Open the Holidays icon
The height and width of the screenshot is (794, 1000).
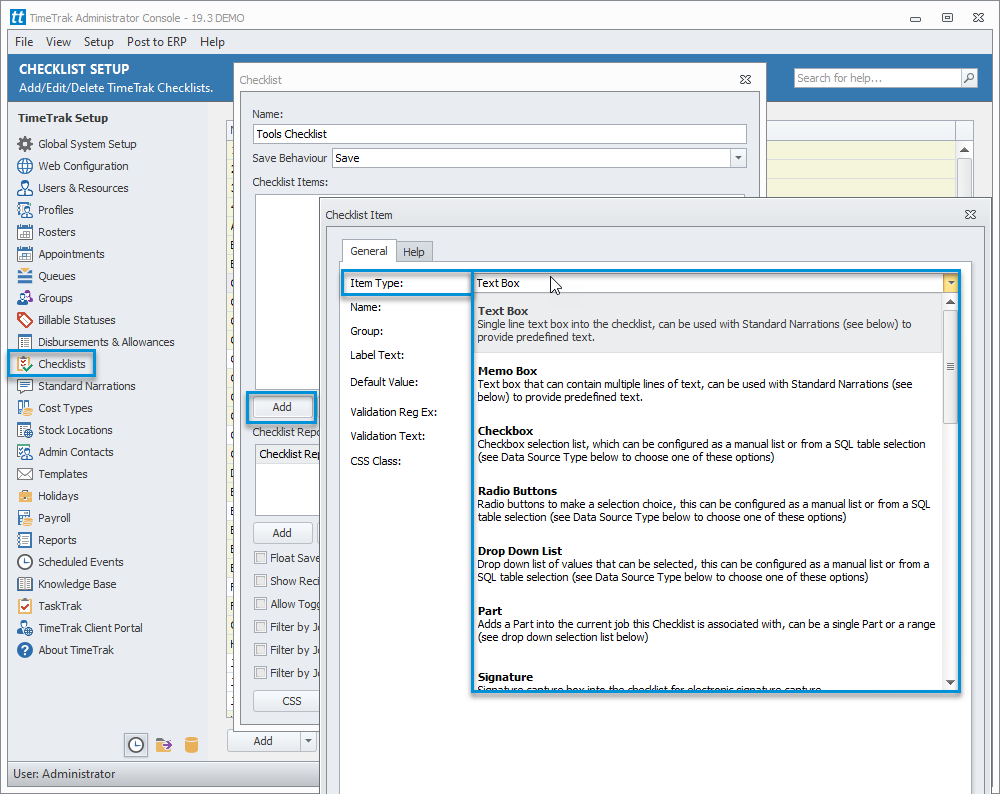[x=25, y=496]
